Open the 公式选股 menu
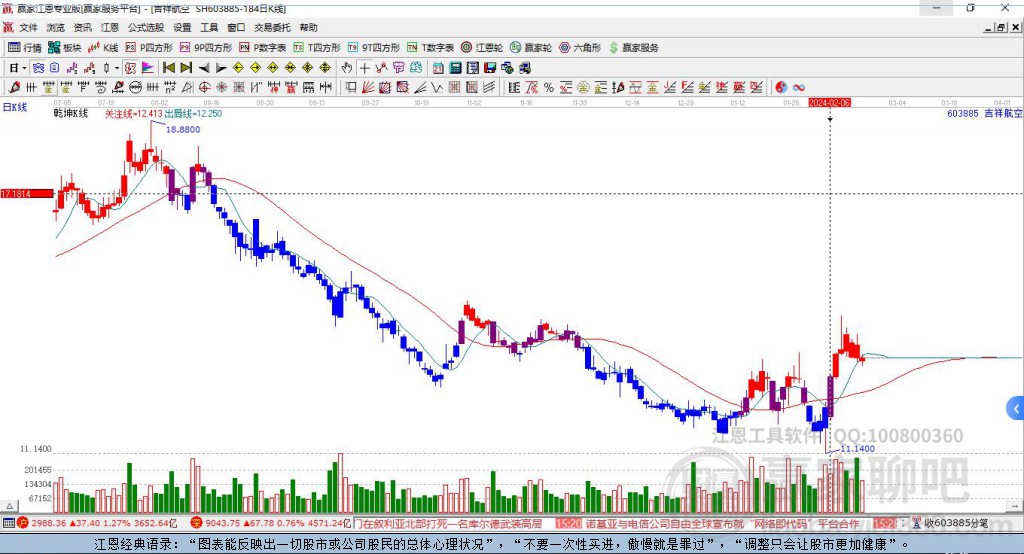The height and width of the screenshot is (554, 1024). pyautogui.click(x=146, y=27)
